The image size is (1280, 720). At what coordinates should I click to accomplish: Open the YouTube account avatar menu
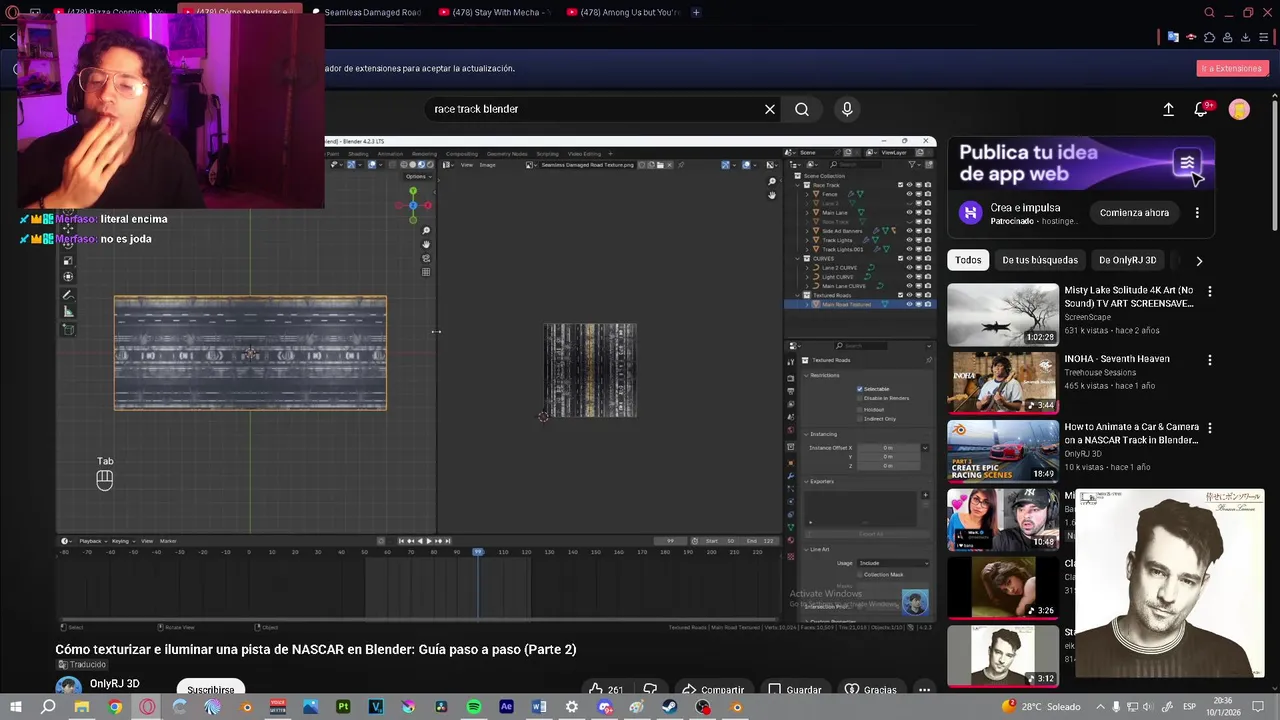click(1239, 109)
